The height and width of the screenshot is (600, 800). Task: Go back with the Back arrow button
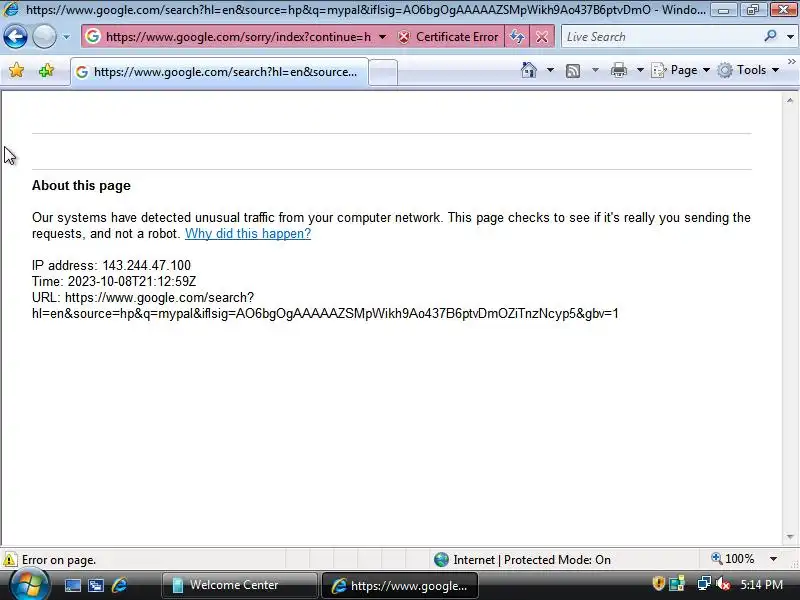(15, 37)
